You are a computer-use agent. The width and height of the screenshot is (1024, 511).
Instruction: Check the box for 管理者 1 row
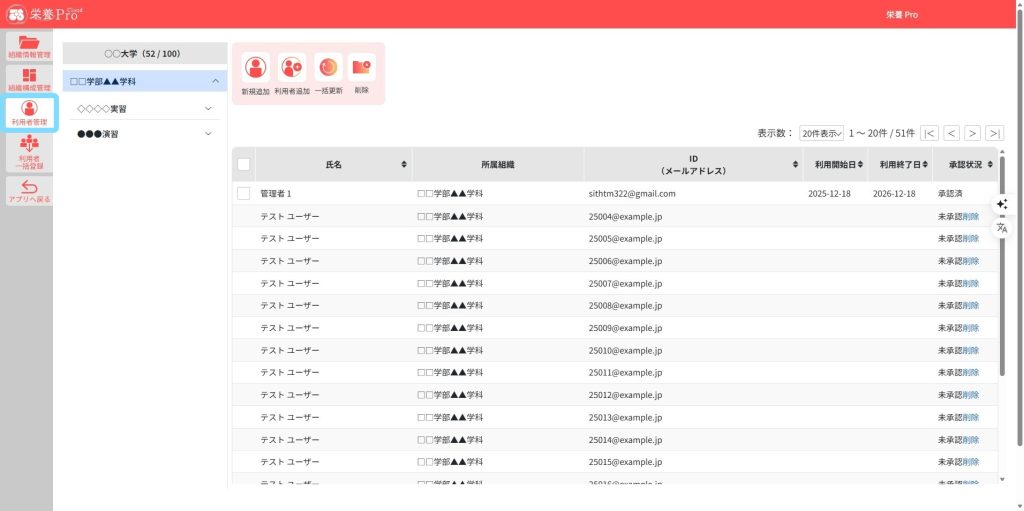click(x=243, y=193)
